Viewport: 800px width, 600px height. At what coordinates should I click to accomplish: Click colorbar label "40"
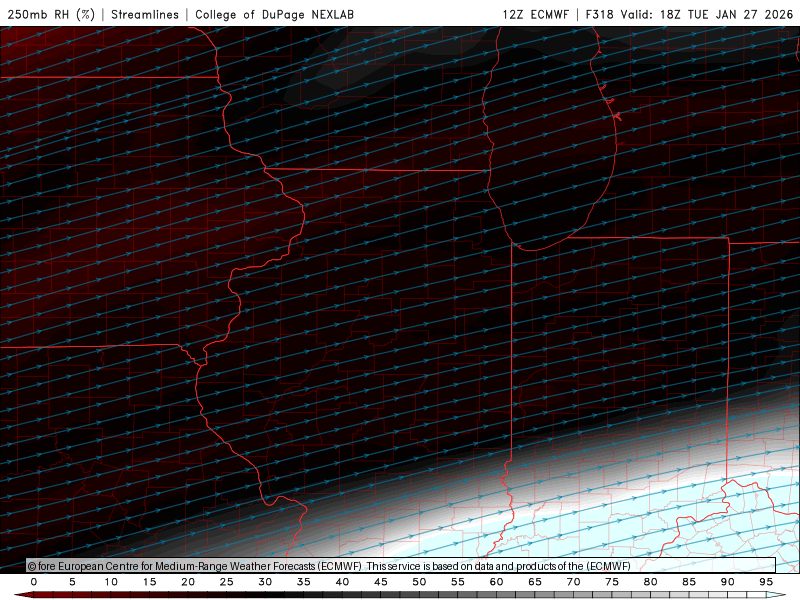tap(342, 582)
